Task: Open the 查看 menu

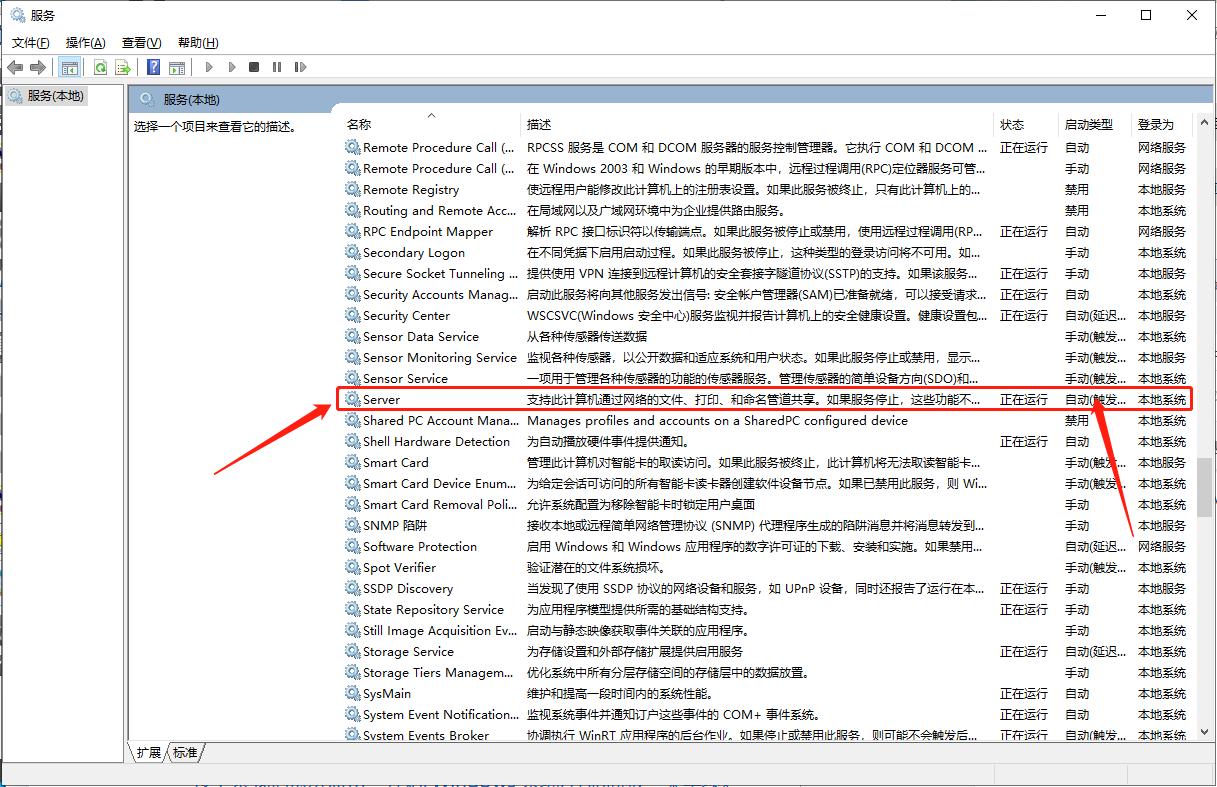Action: [x=140, y=42]
